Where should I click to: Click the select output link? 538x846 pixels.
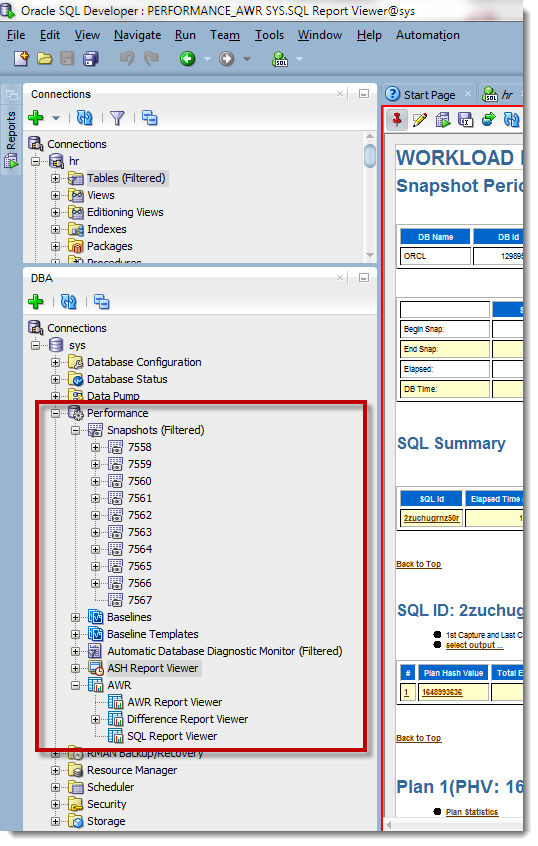tap(474, 645)
